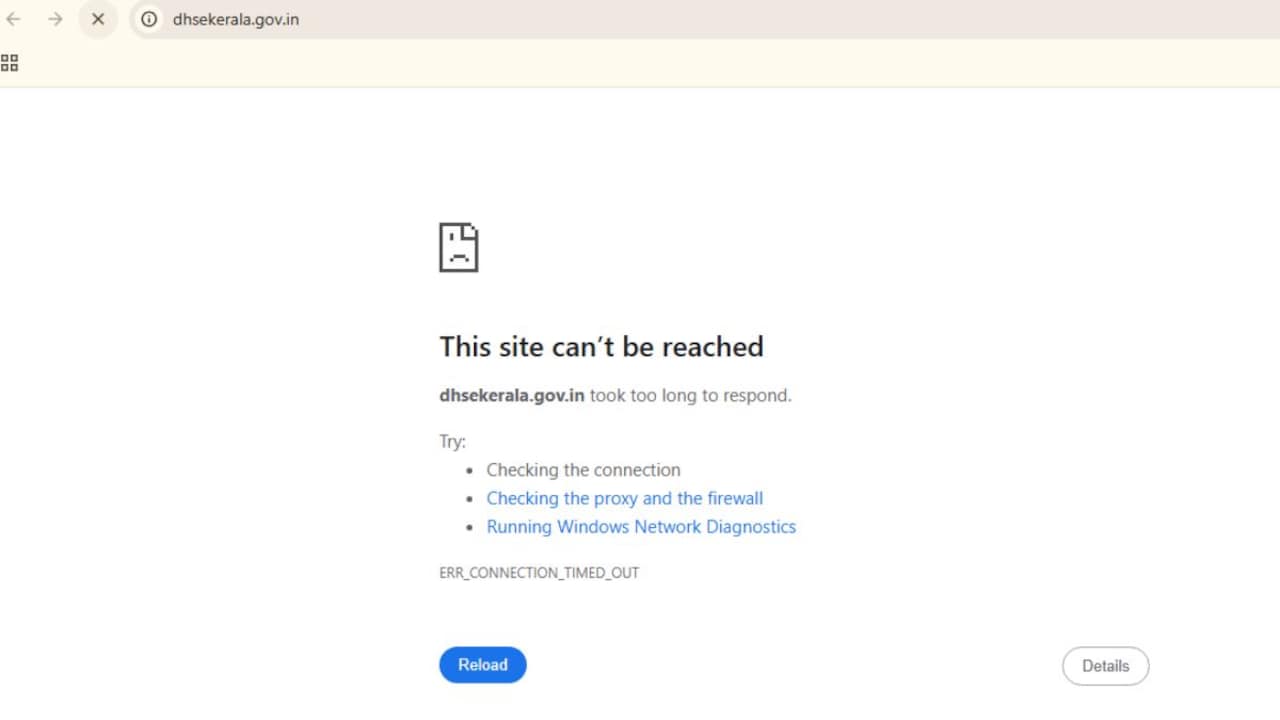Show more info with the Details button
Viewport: 1280px width, 720px height.
coord(1105,666)
